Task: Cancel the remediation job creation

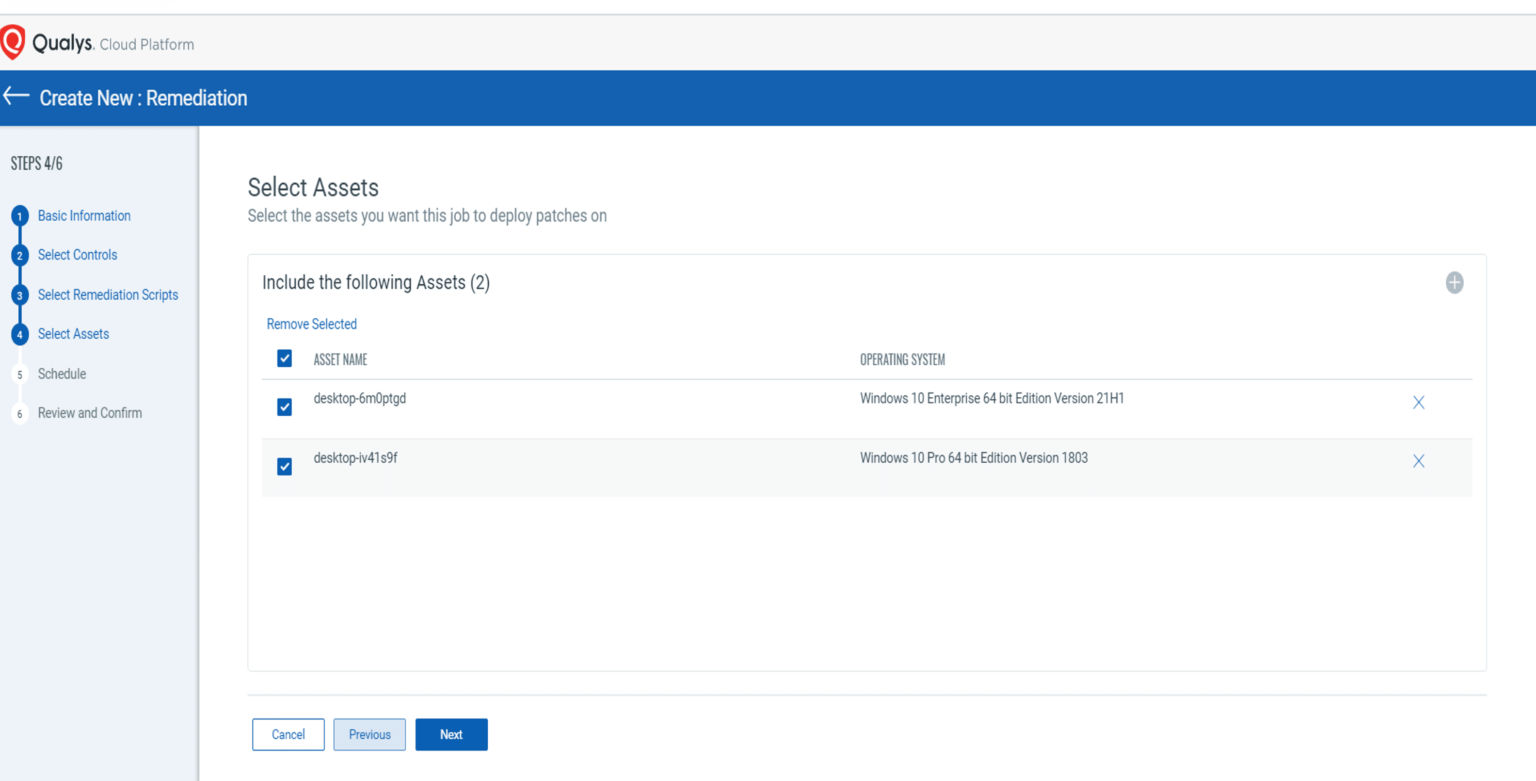Action: (288, 734)
